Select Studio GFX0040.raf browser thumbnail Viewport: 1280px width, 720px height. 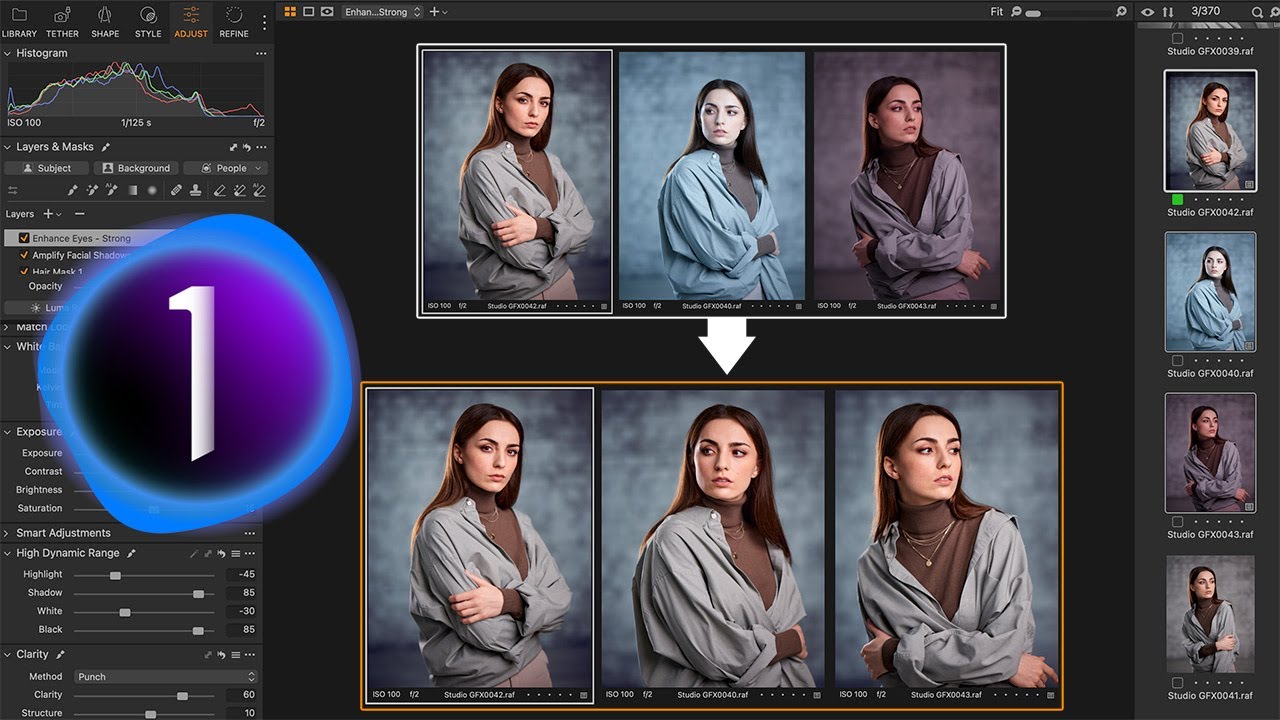1210,292
